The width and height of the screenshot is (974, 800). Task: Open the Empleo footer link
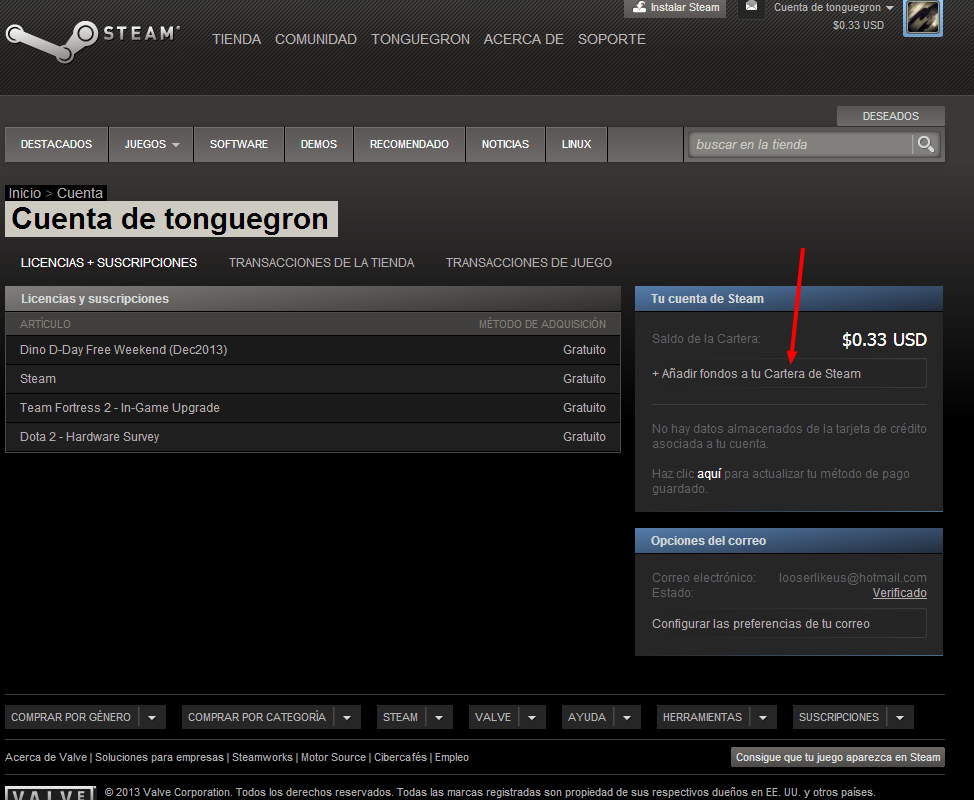[x=452, y=757]
